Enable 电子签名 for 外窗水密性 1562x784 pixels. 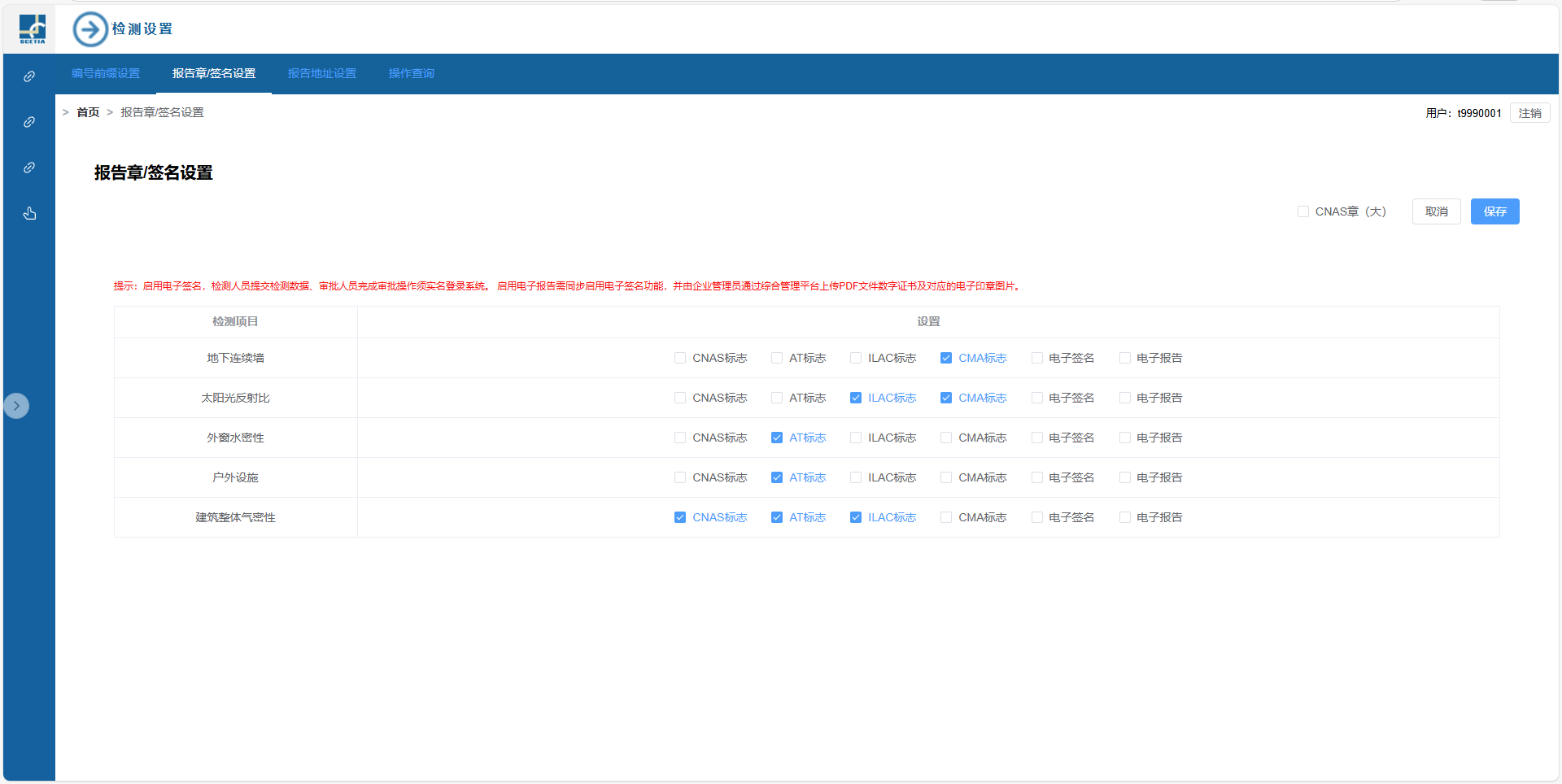point(1037,438)
